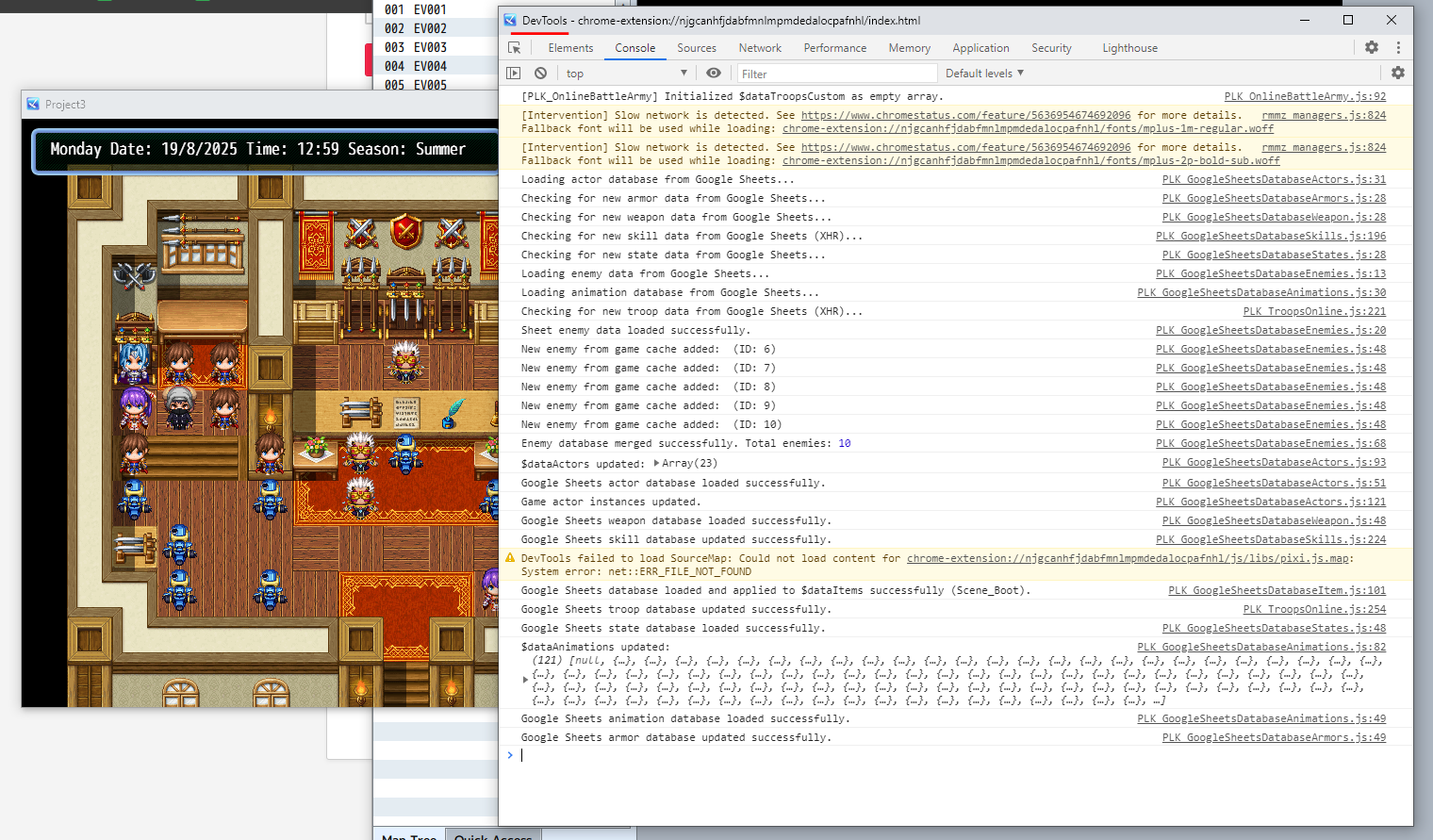The image size is (1433, 840).
Task: Open DevTools settings gear in tab bar
Action: pyautogui.click(x=1372, y=47)
